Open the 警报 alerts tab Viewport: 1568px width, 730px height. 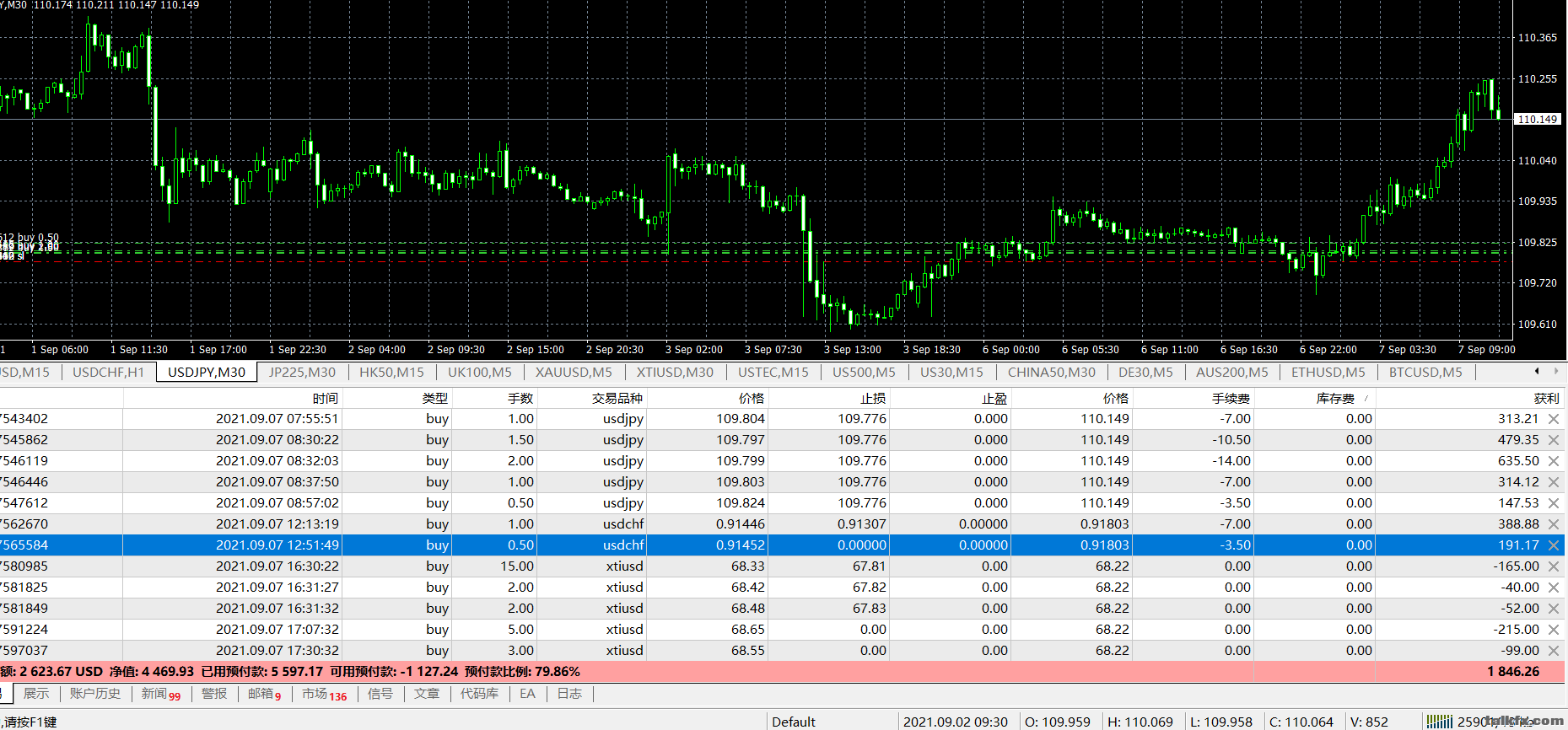214,694
